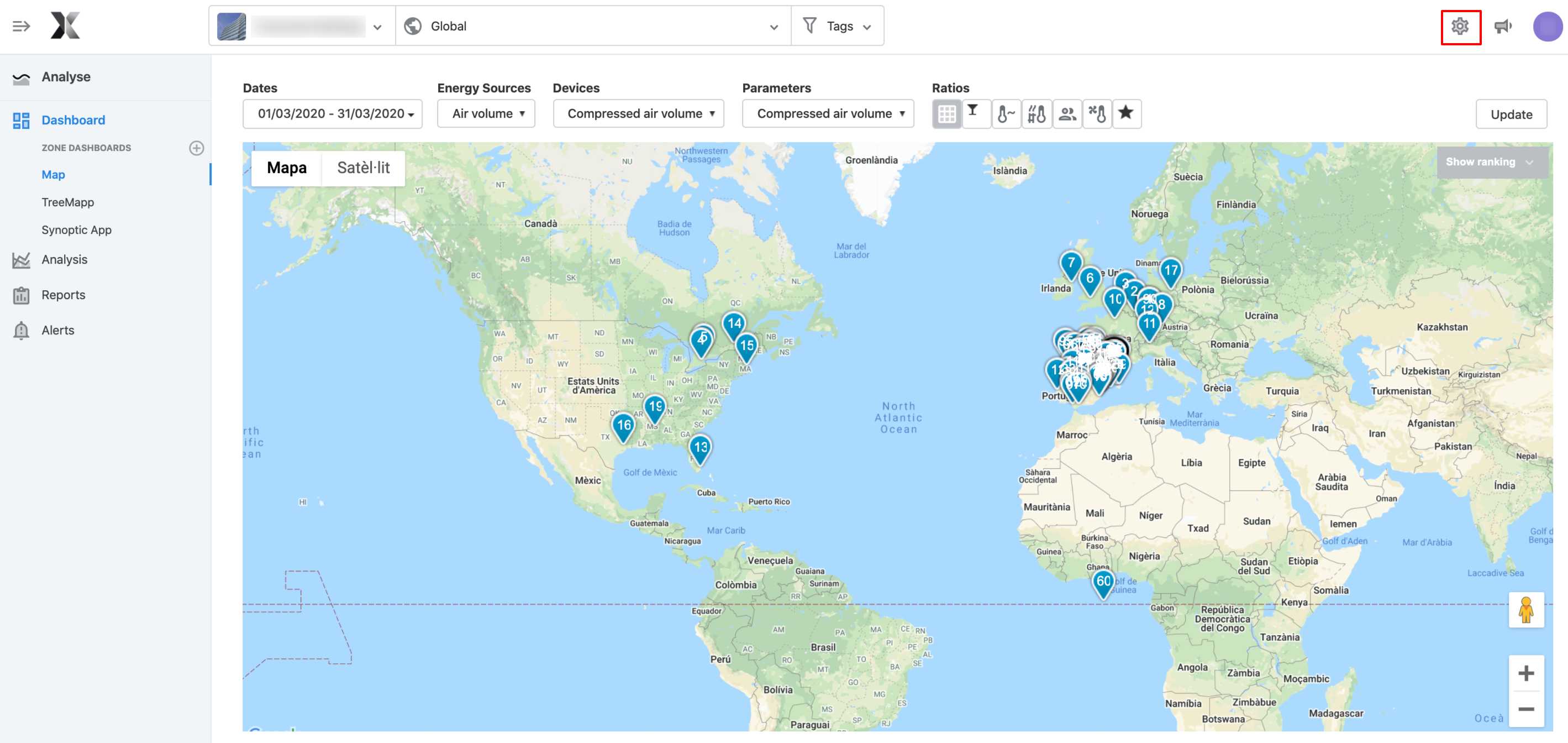Toggle the production ratio filter icon
The image size is (1568, 743).
coord(975,114)
